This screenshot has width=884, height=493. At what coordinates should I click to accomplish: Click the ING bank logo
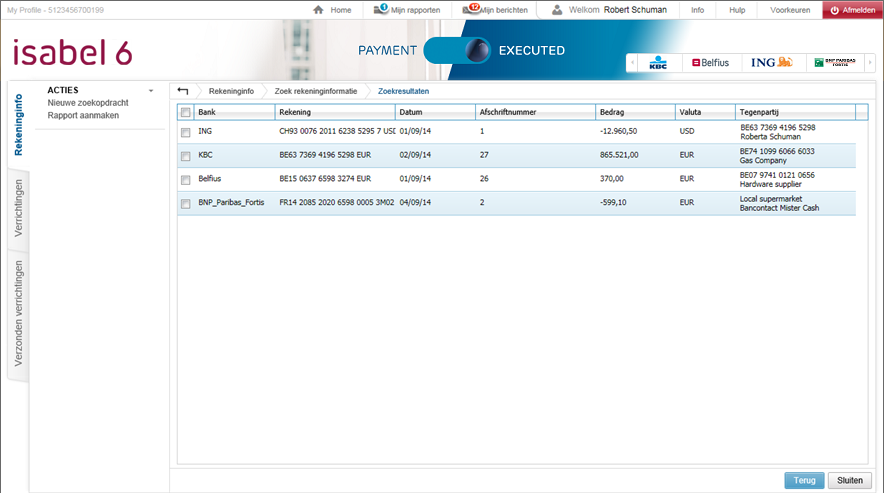point(771,63)
